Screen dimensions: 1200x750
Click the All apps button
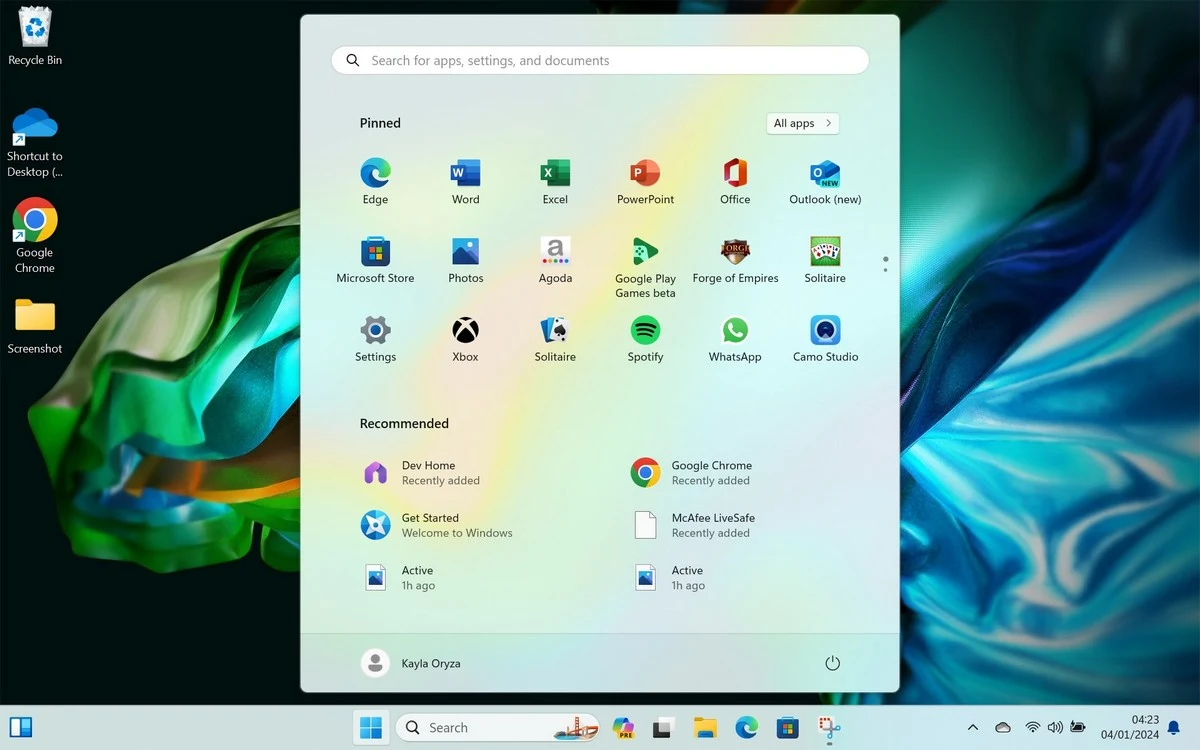point(802,123)
